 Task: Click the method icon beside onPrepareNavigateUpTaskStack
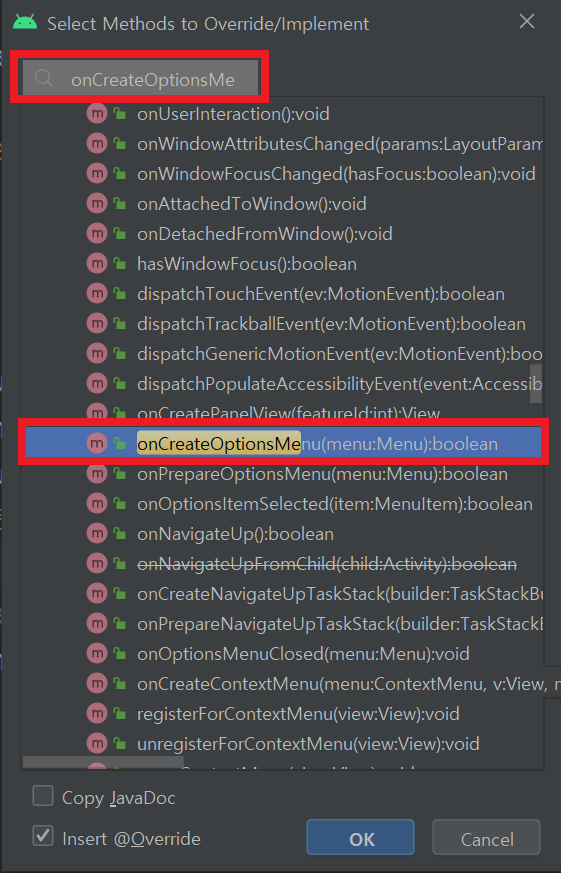click(x=97, y=625)
